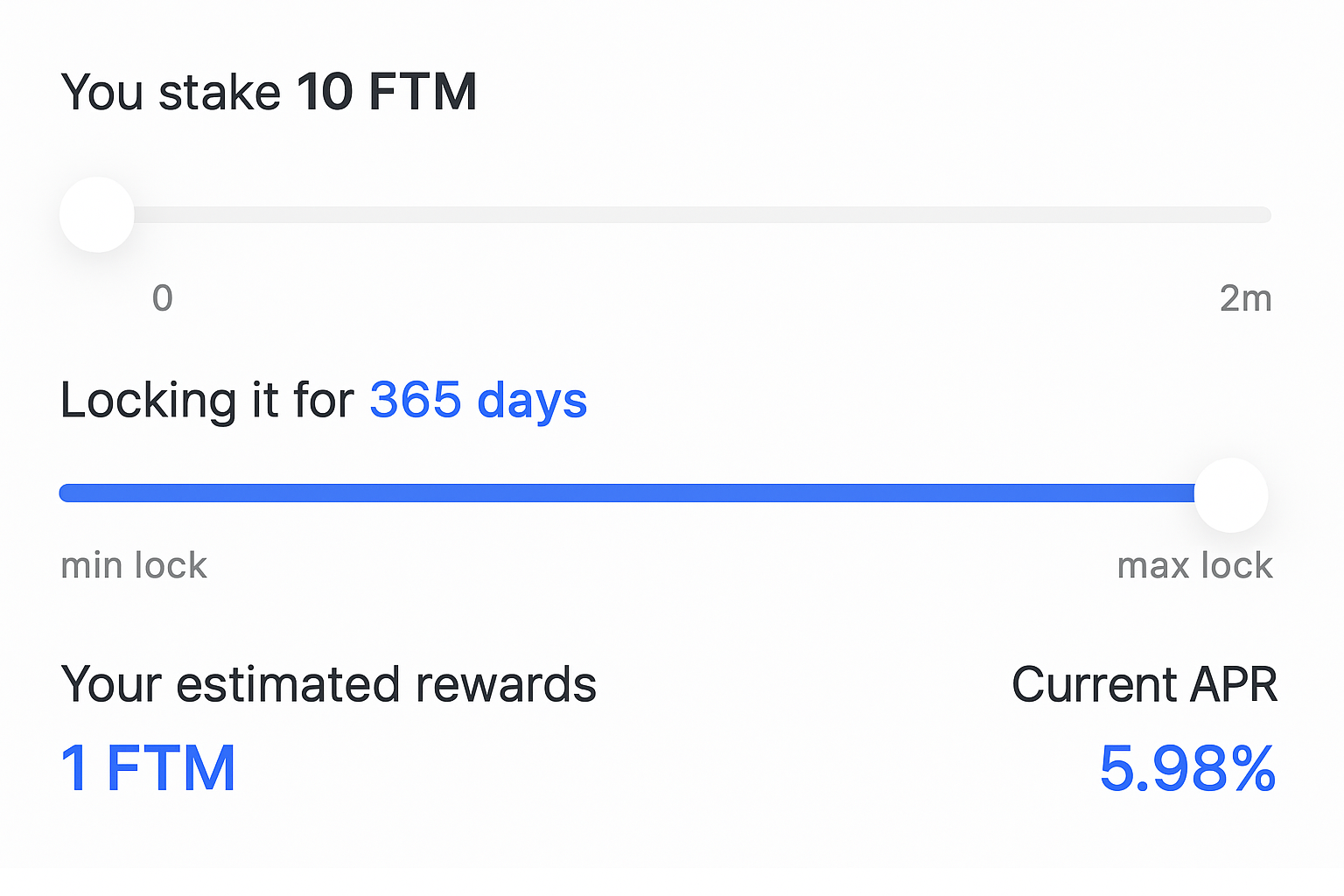Select the stake amount slider track
Screen dimensions: 1344x896
point(700,214)
